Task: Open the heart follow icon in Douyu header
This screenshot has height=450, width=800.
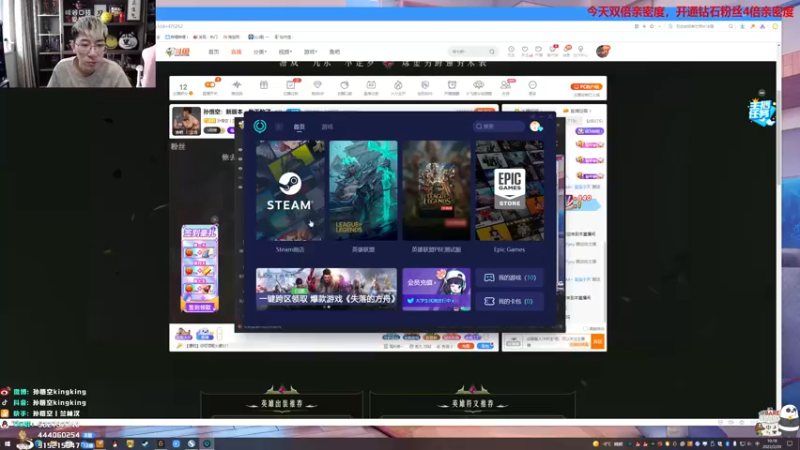Action: coord(524,50)
